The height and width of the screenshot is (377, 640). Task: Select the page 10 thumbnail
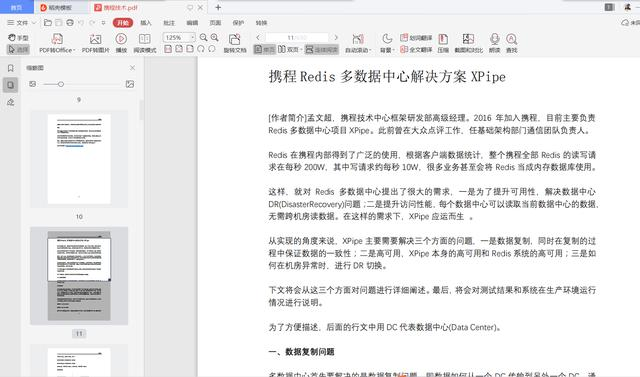[79, 159]
